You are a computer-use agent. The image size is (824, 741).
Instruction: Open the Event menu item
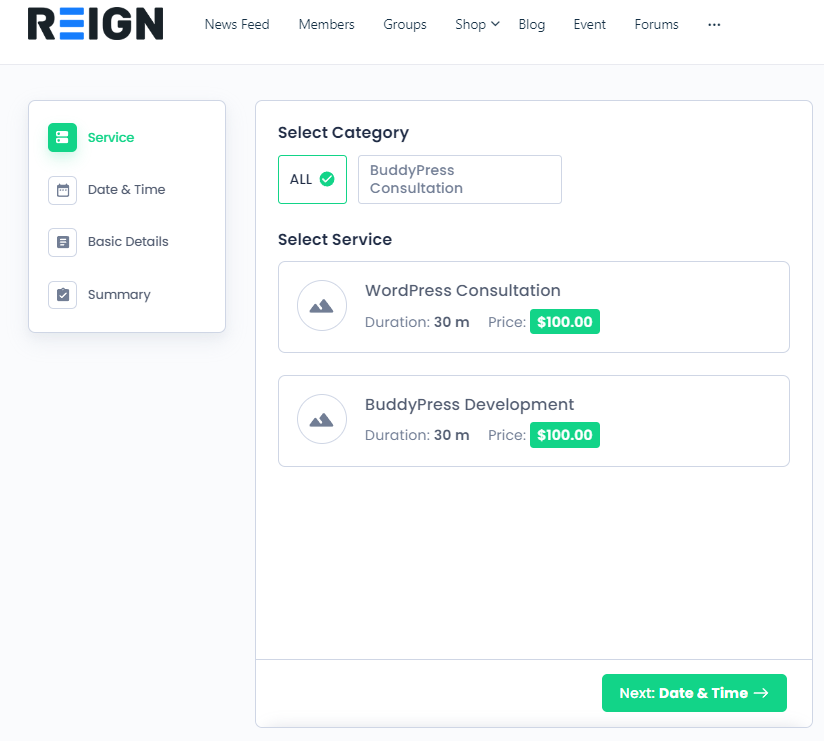(x=590, y=25)
